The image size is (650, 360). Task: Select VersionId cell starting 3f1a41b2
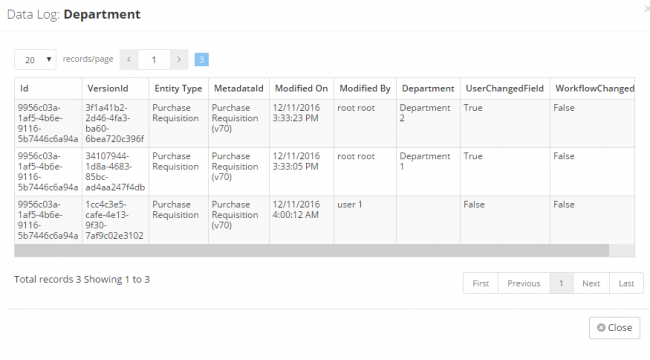coord(115,123)
